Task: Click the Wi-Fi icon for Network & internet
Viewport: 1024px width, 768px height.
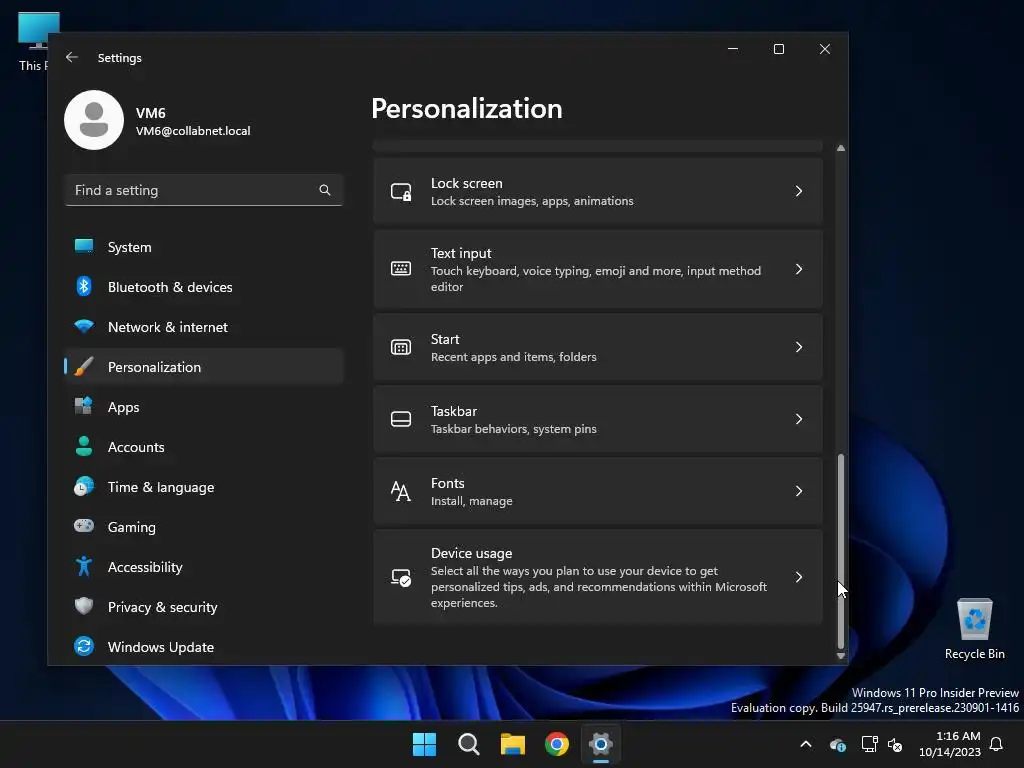Action: pyautogui.click(x=84, y=327)
